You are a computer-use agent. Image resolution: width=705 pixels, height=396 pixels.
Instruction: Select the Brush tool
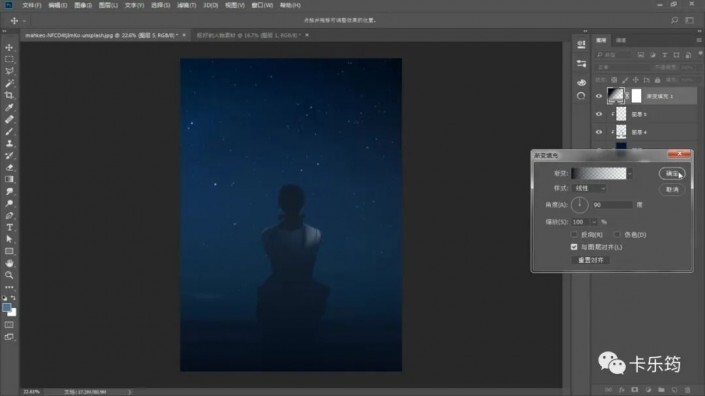tap(9, 131)
